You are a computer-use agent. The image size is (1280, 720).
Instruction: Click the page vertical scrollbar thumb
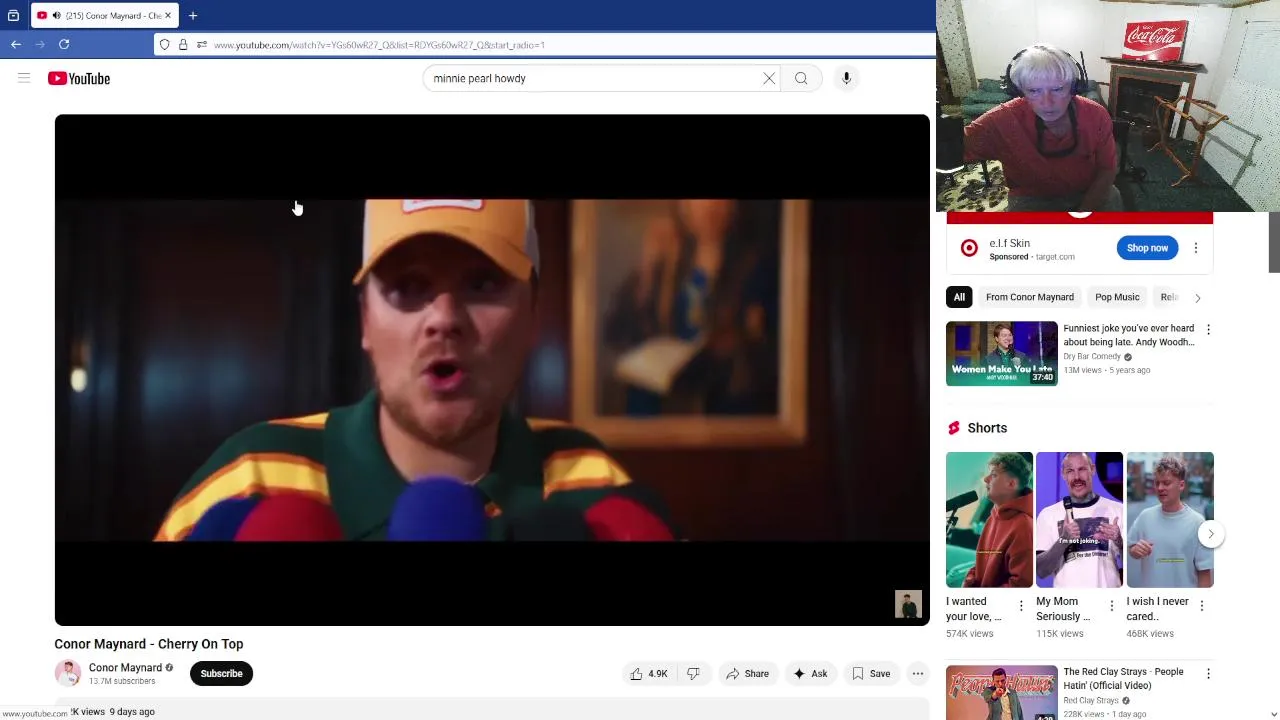pos(1274,242)
